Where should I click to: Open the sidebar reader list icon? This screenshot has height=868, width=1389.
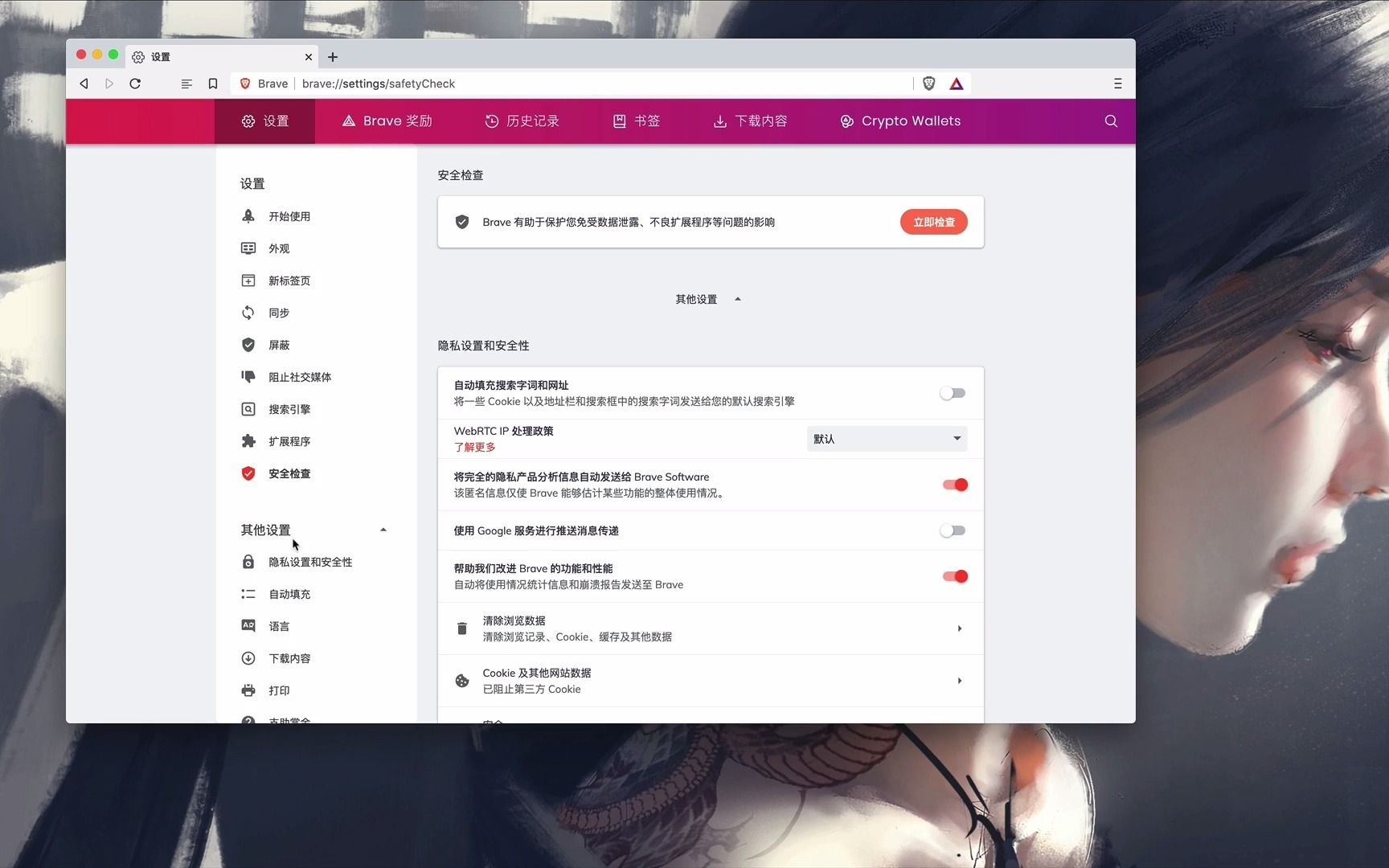click(x=186, y=84)
